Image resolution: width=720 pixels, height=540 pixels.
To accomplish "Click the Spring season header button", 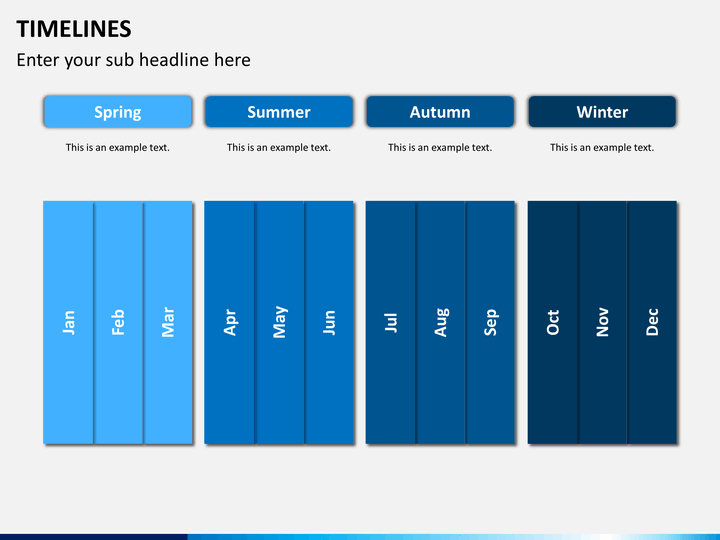I will coord(118,112).
